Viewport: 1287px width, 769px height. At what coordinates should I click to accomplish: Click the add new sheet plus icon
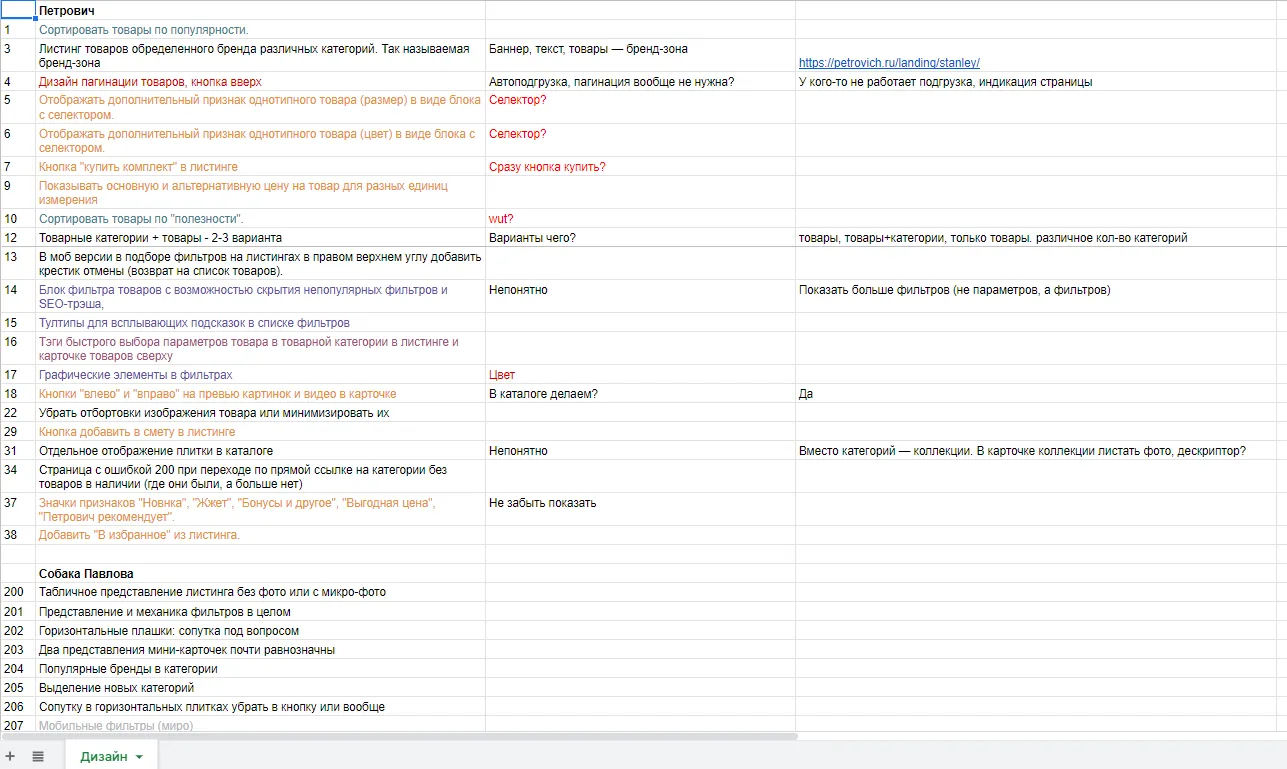click(x=11, y=756)
